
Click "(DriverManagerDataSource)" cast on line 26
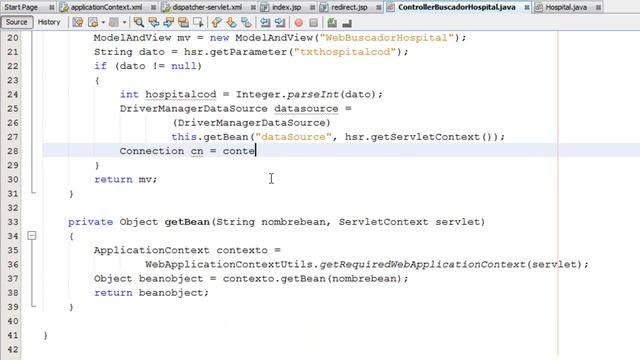tap(251, 123)
